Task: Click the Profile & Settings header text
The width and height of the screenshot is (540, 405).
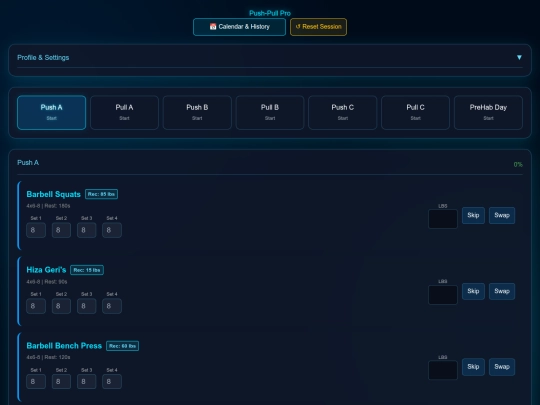Action: tap(43, 58)
